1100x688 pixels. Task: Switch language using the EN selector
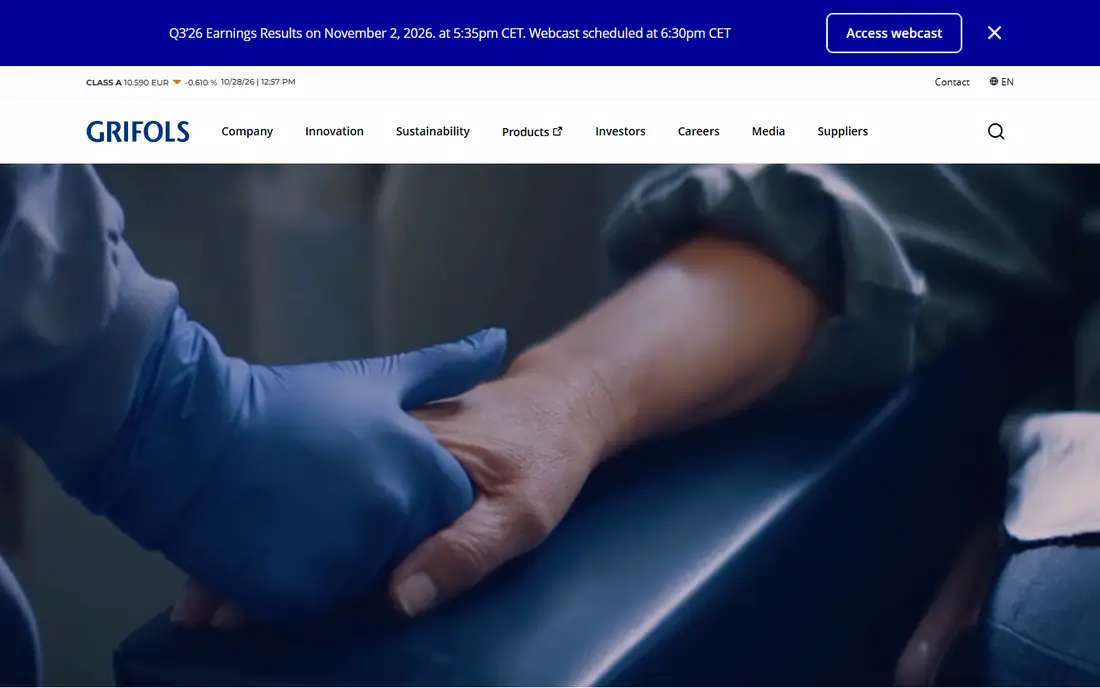[x=1002, y=81]
